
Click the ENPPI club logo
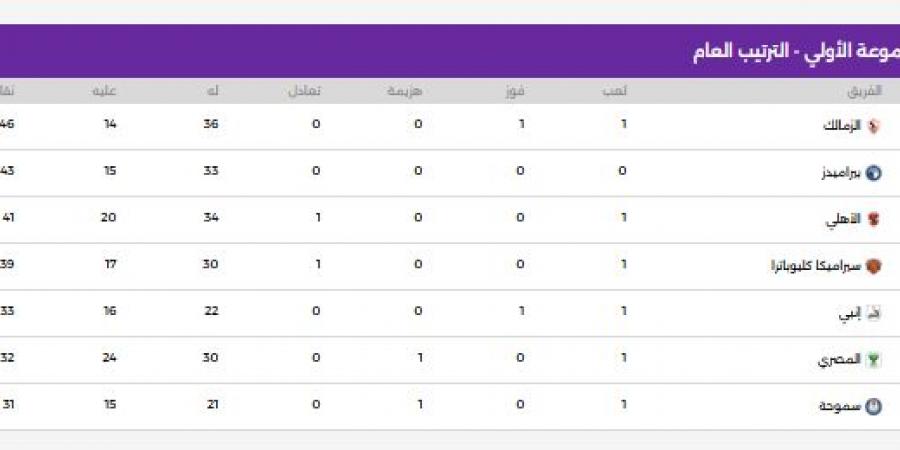(873, 313)
